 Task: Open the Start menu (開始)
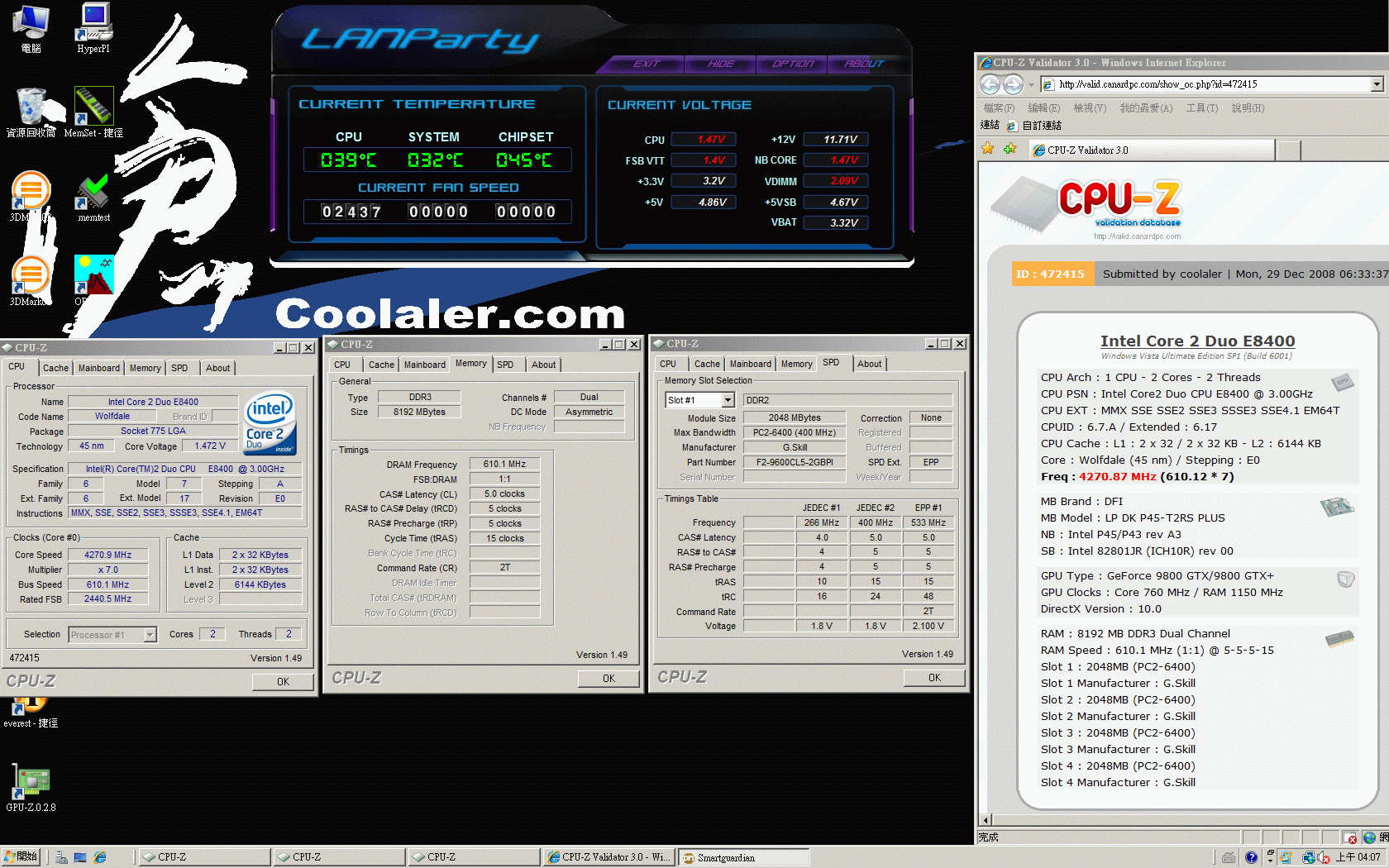pyautogui.click(x=21, y=857)
